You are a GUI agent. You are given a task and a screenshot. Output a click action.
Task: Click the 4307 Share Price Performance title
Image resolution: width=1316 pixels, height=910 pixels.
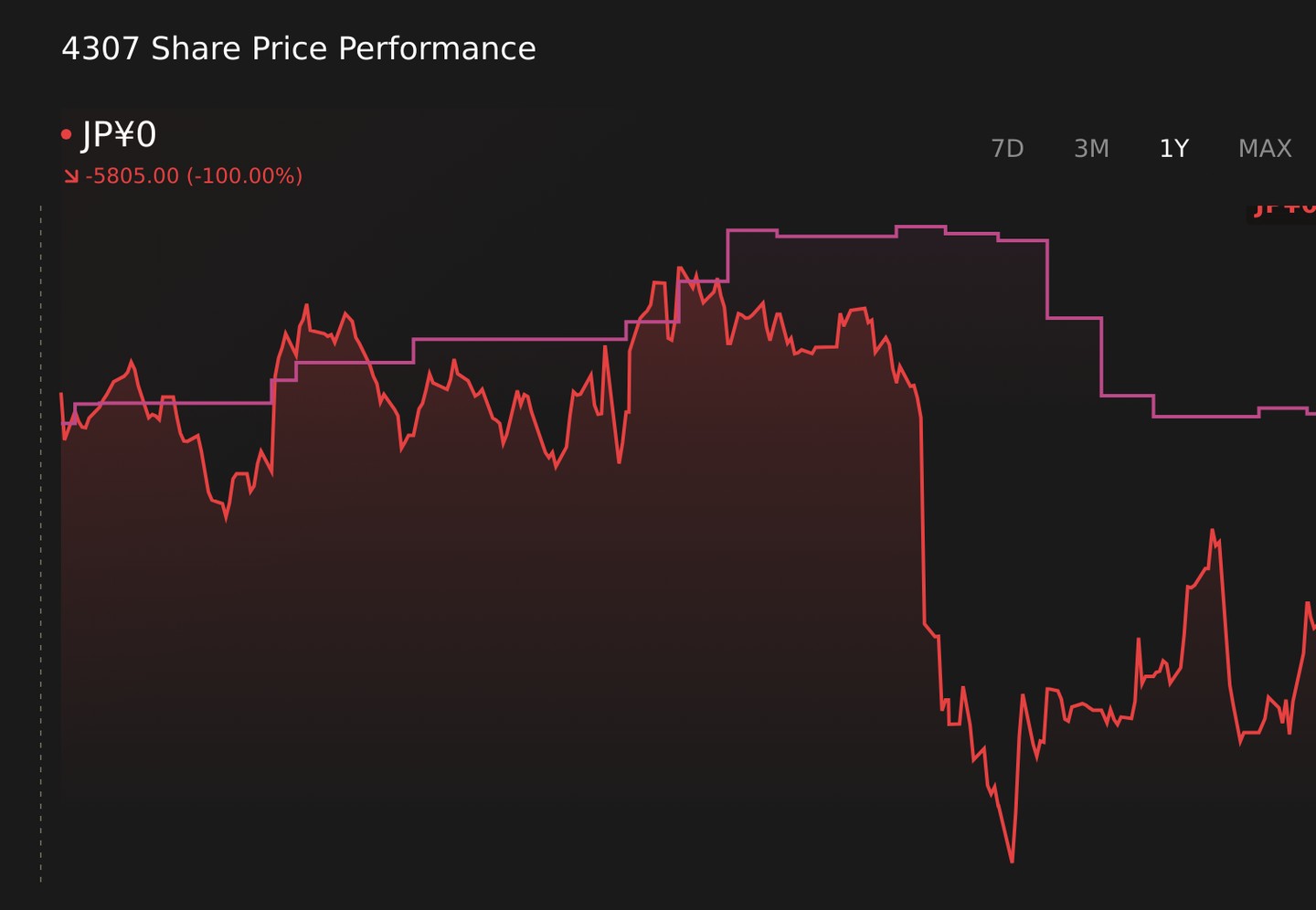pyautogui.click(x=299, y=48)
